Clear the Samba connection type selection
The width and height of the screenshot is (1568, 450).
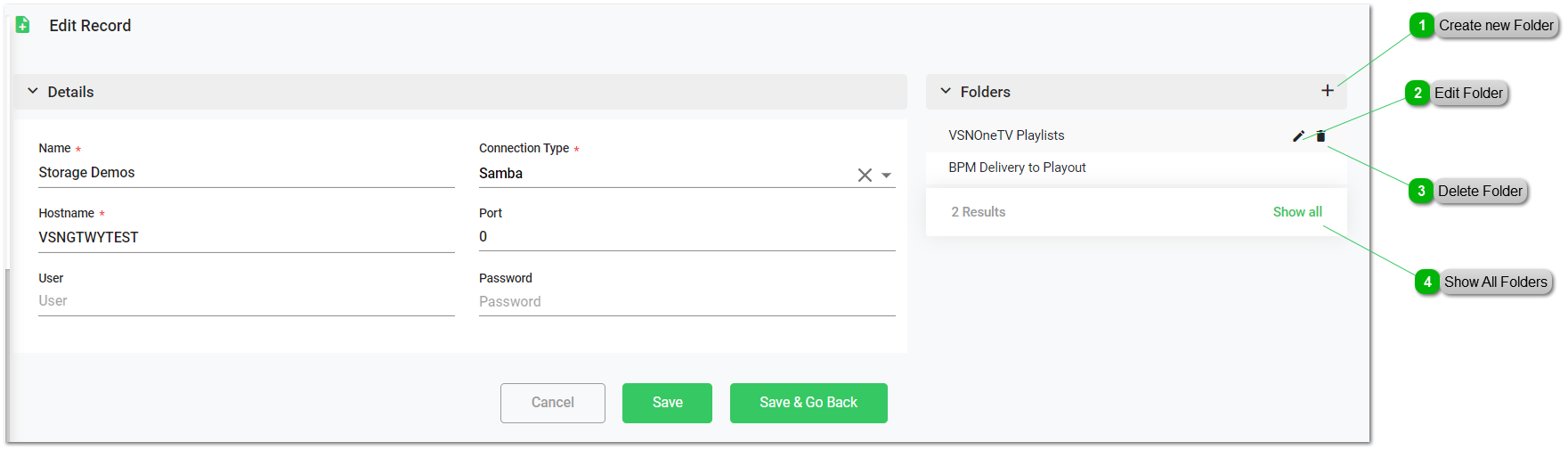coord(864,176)
